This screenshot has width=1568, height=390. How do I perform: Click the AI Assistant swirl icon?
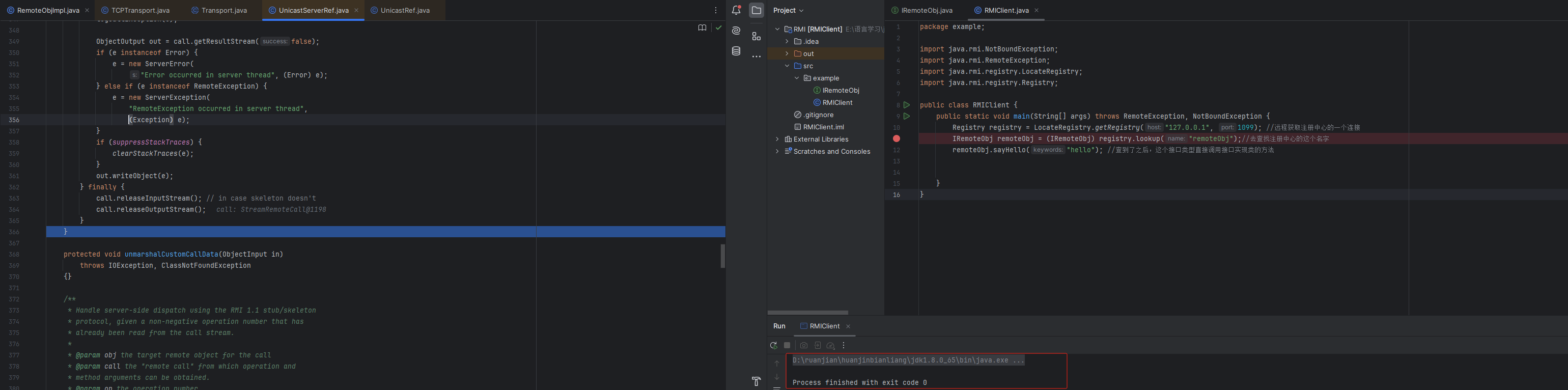coord(737,31)
